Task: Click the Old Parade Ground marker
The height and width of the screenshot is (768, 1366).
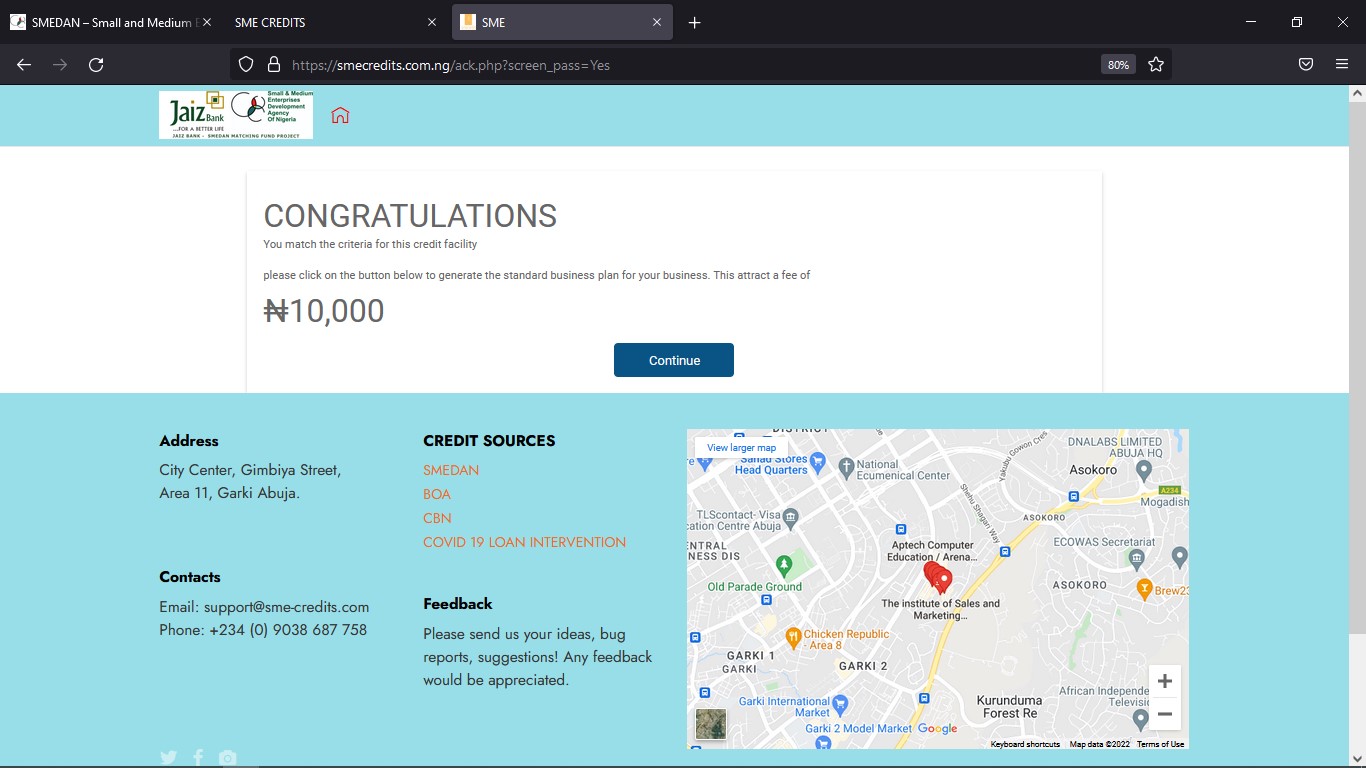Action: (785, 565)
